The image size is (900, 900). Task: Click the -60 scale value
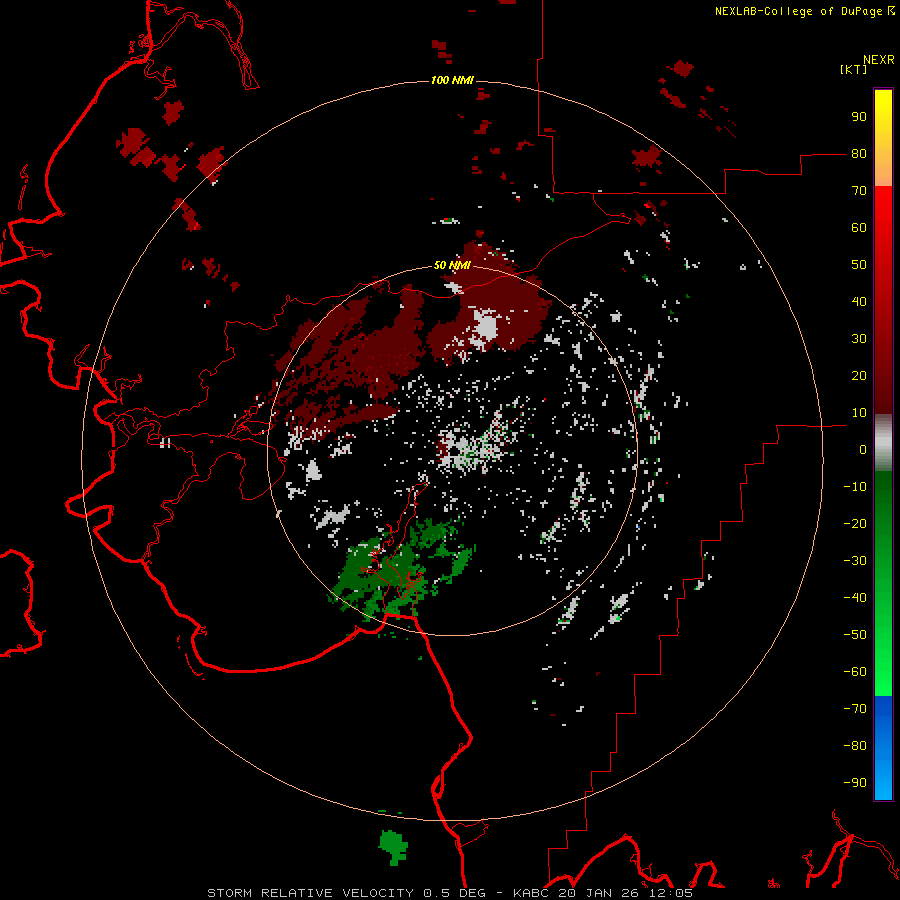tap(855, 672)
